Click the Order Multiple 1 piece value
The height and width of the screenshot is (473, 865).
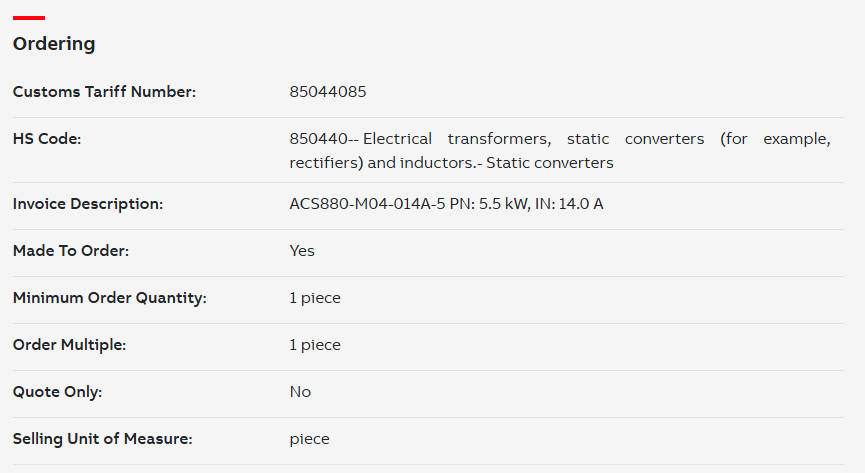tap(315, 345)
